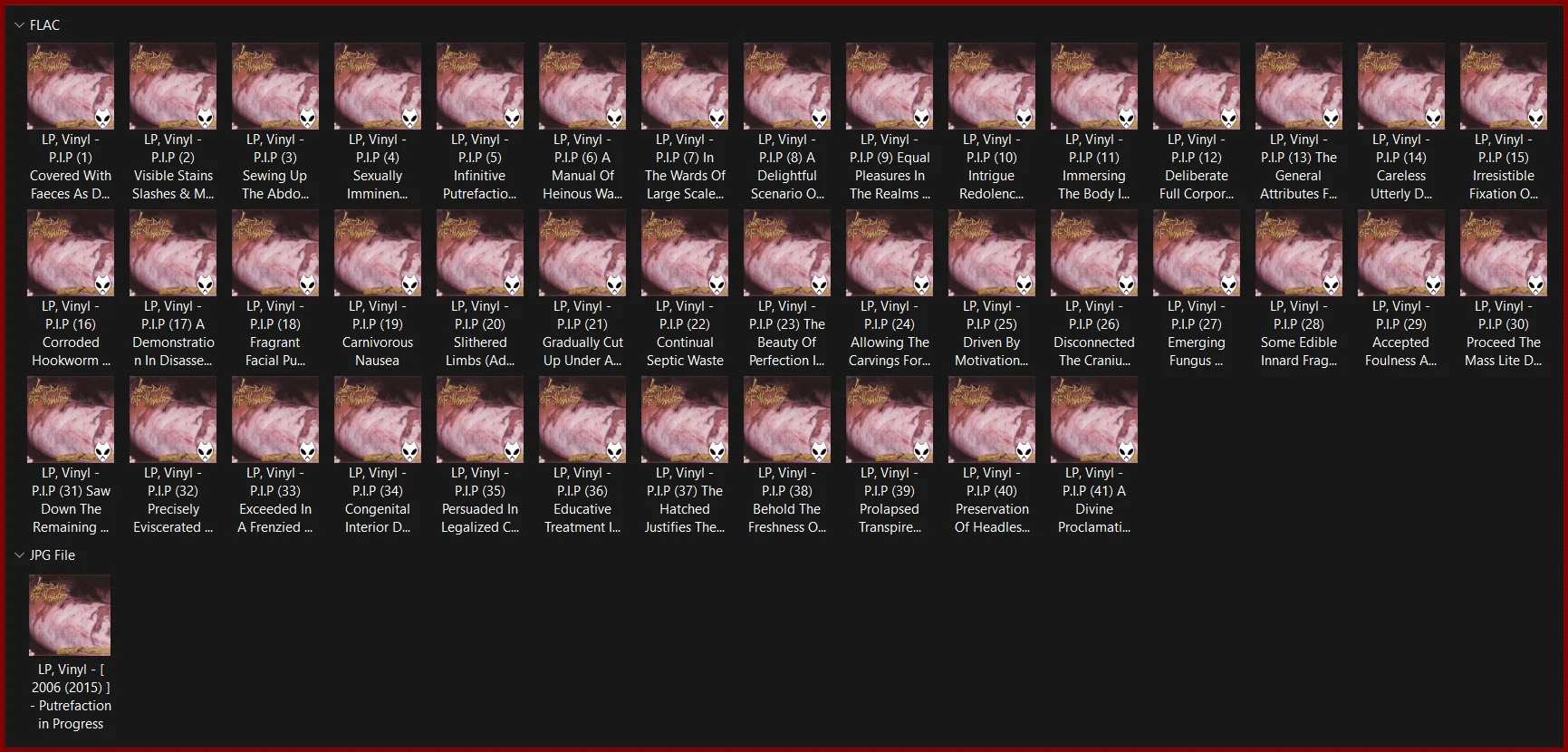Click the 'P.I.P (20) Slithered Limbs' filename
1568x752 pixels.
click(x=480, y=333)
